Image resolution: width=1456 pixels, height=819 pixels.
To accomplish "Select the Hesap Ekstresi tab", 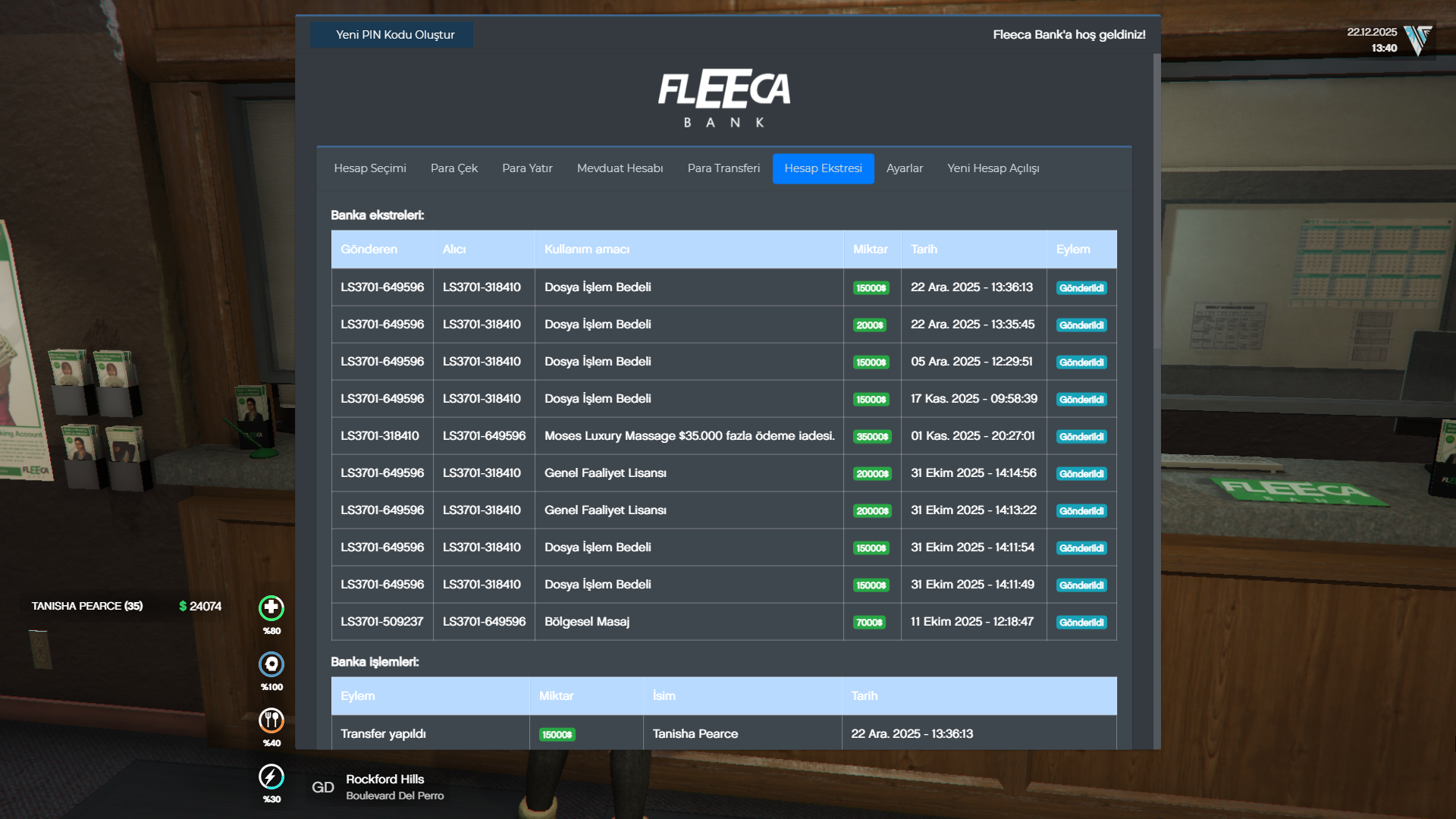I will [823, 168].
